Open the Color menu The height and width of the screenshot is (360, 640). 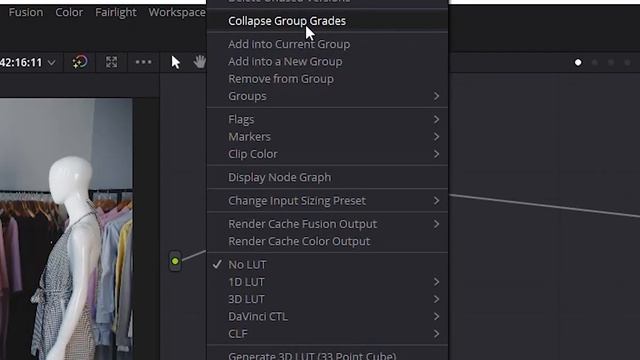(69, 12)
